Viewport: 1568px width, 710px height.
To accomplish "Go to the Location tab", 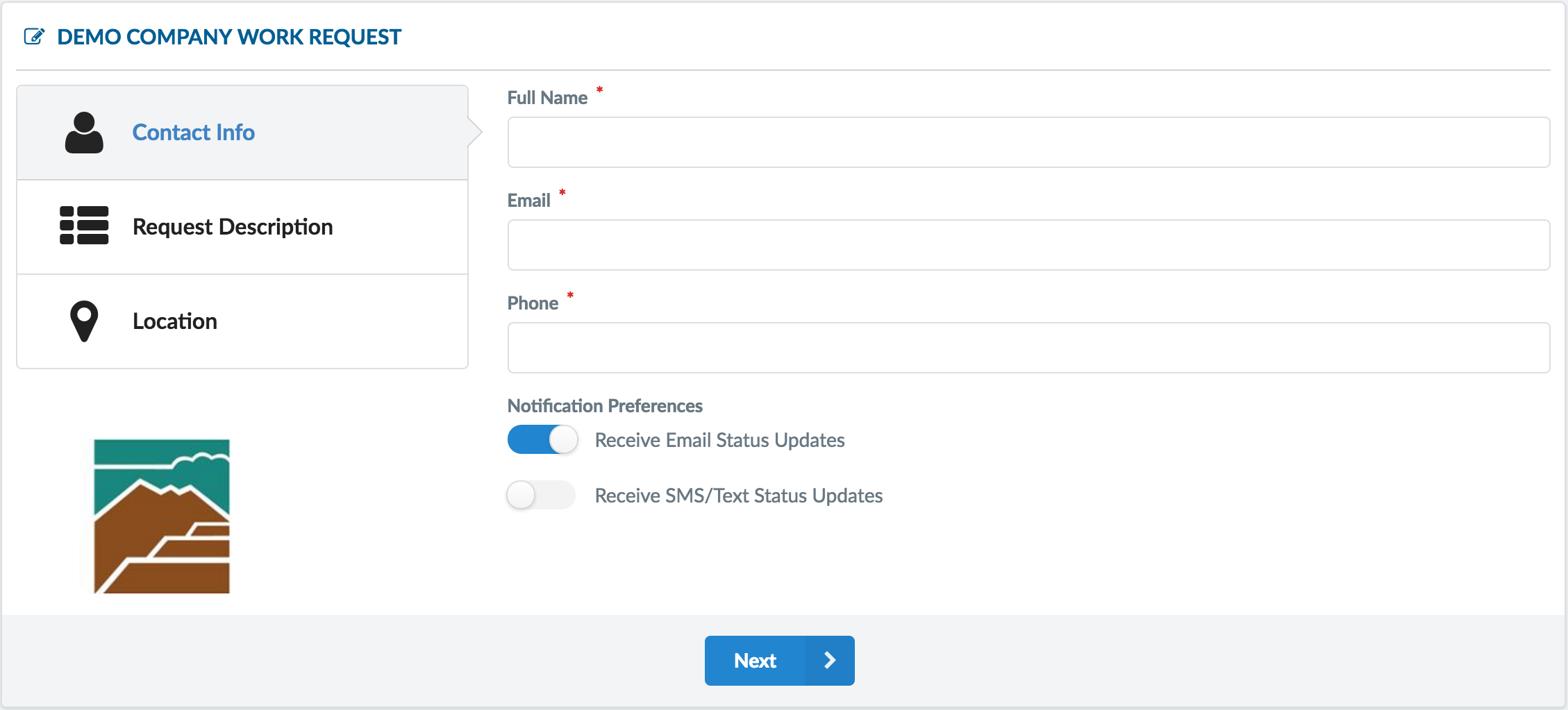I will point(175,321).
